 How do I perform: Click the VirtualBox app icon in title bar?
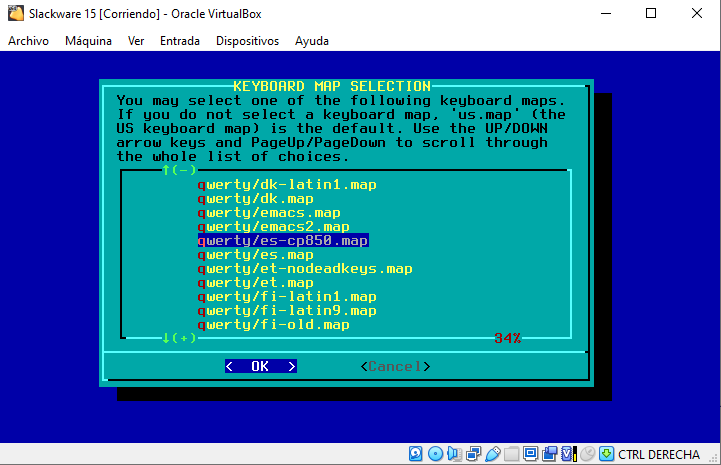point(16,13)
